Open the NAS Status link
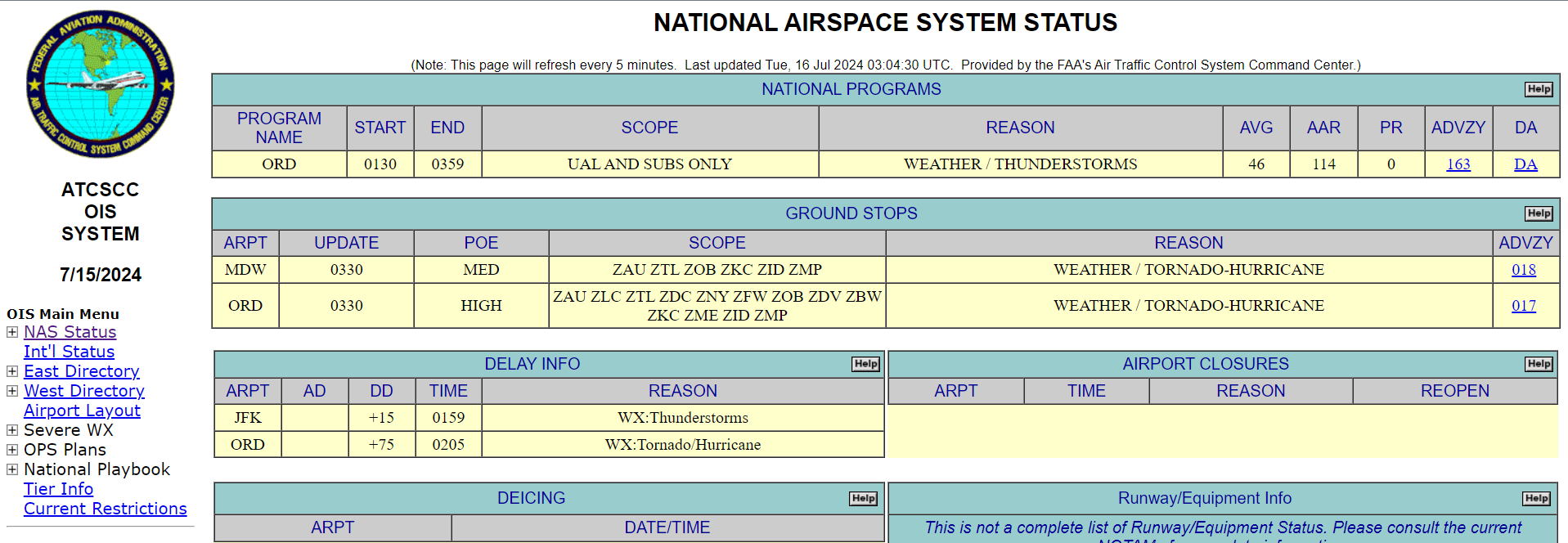Viewport: 1568px width, 543px height. click(70, 332)
